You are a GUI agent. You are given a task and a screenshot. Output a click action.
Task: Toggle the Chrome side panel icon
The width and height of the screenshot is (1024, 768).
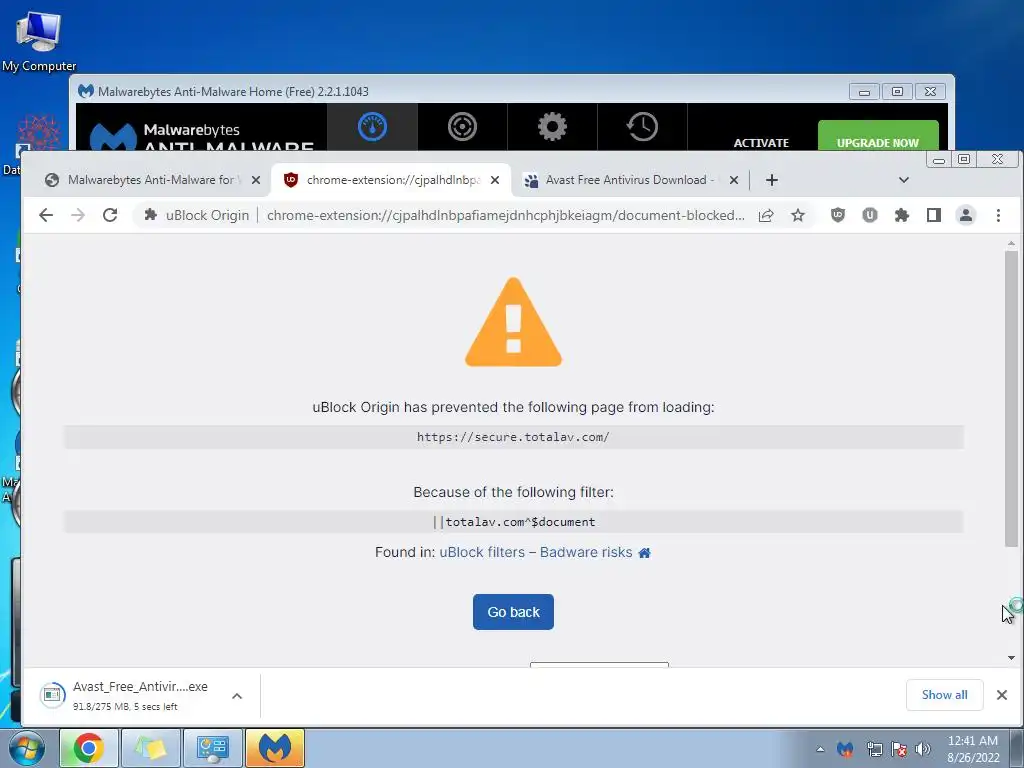coord(934,215)
